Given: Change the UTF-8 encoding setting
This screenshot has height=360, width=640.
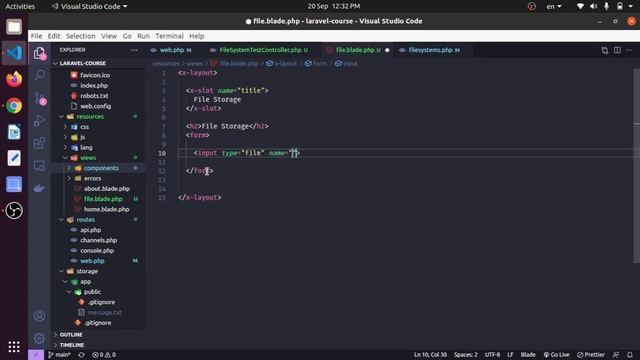Looking at the screenshot, I should [492, 355].
